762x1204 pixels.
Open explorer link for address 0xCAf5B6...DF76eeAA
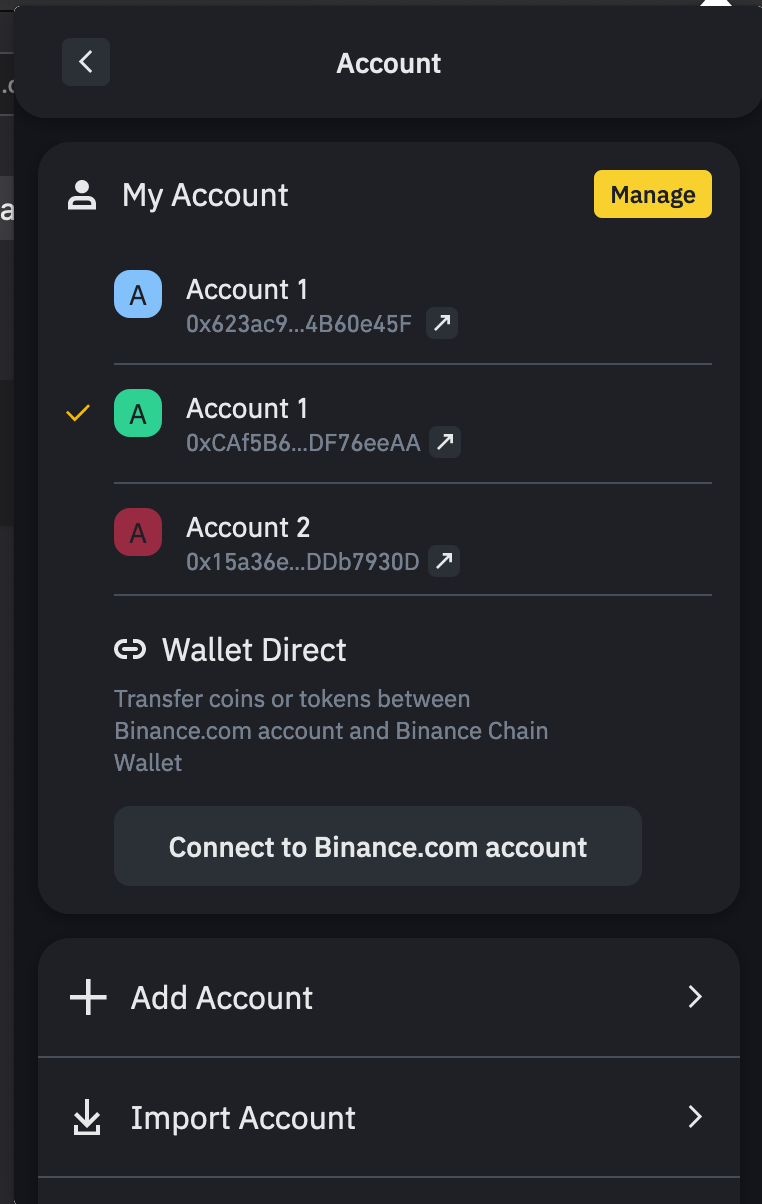click(445, 442)
